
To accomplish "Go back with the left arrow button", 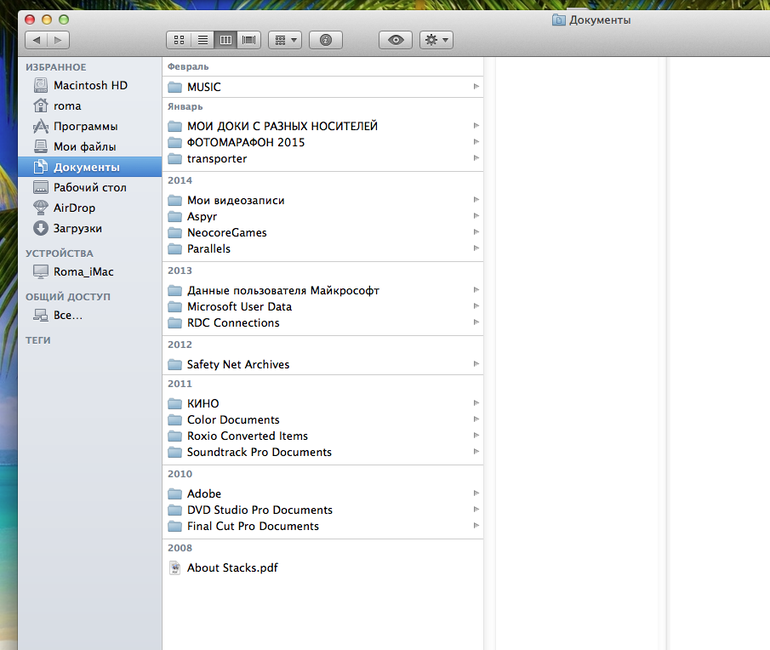I will [36, 40].
